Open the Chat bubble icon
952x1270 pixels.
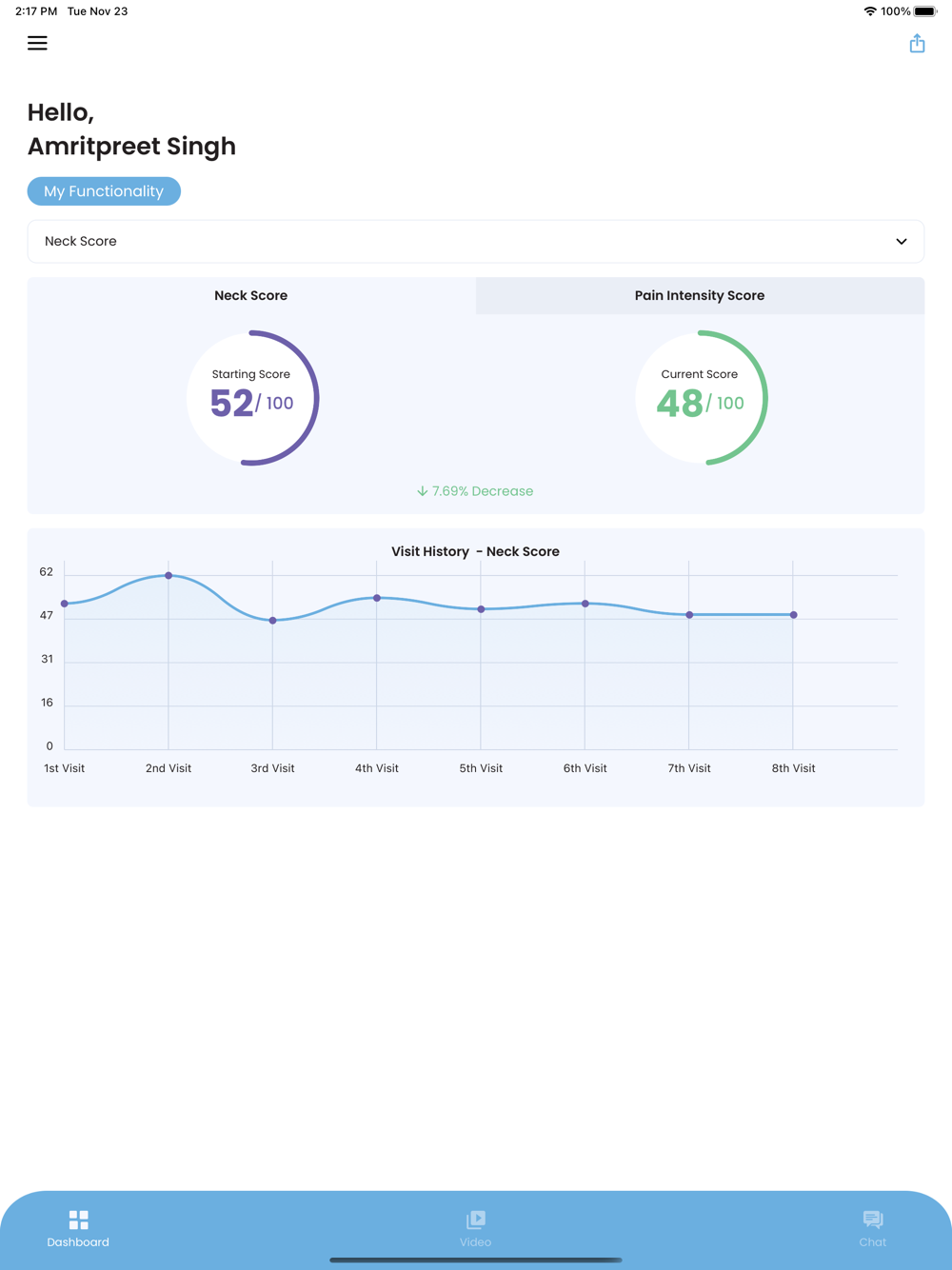pyautogui.click(x=872, y=1220)
